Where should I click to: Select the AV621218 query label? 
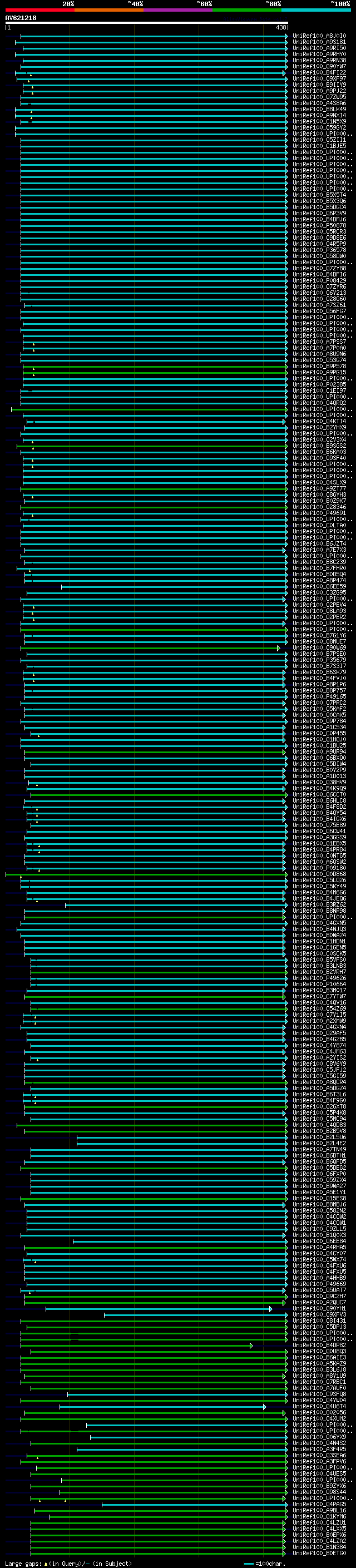tap(21, 18)
